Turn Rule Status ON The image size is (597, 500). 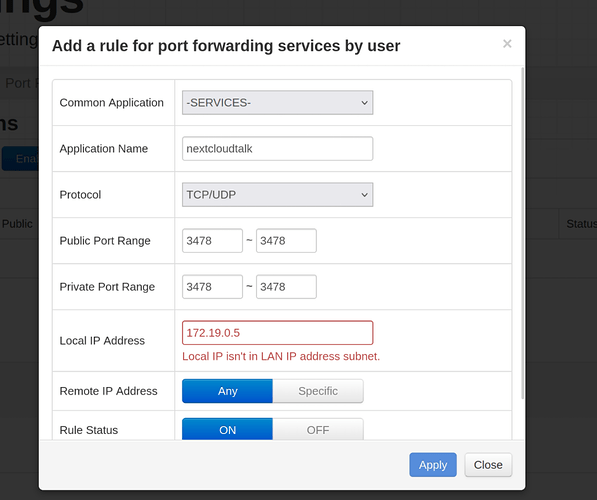227,429
